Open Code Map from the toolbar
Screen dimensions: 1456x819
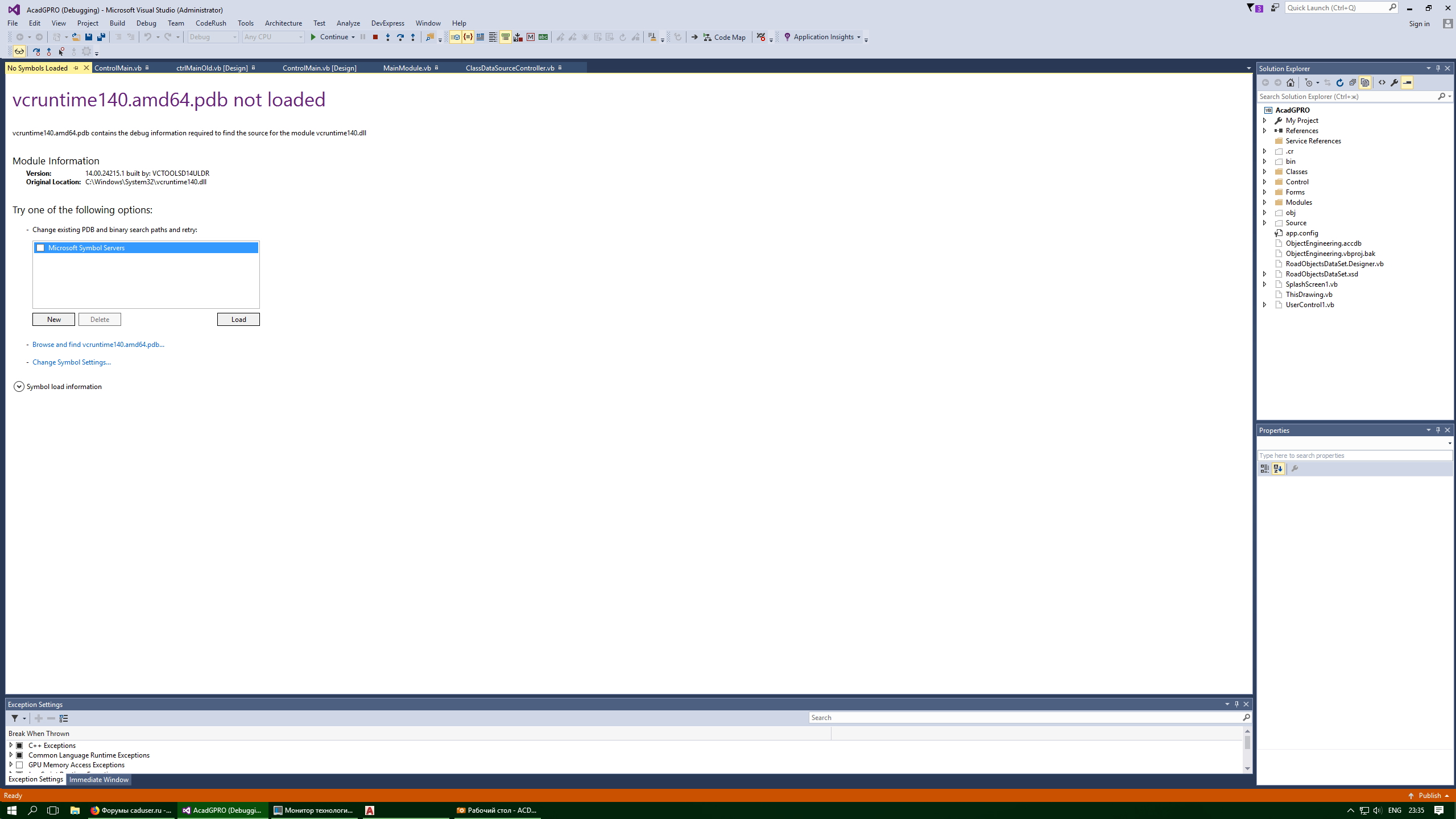click(x=724, y=37)
